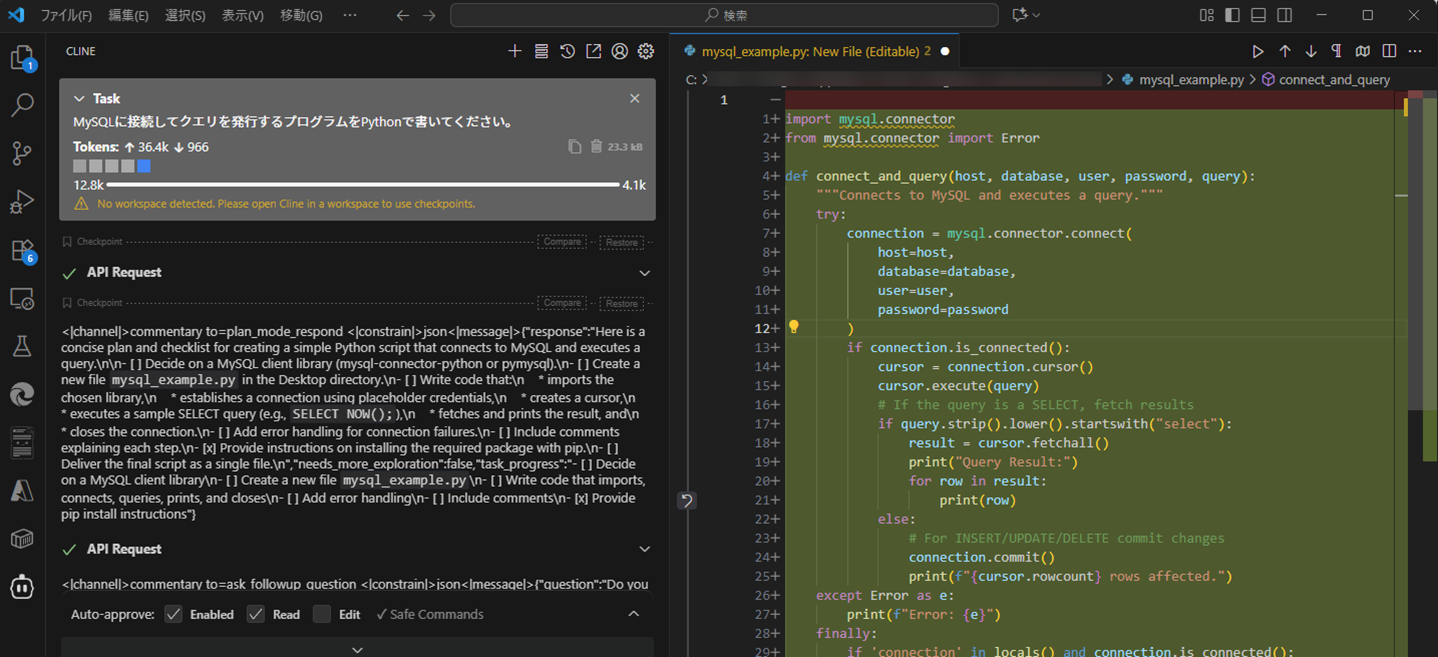Run the Python file with play button
This screenshot has height=657, width=1438.
[1258, 51]
